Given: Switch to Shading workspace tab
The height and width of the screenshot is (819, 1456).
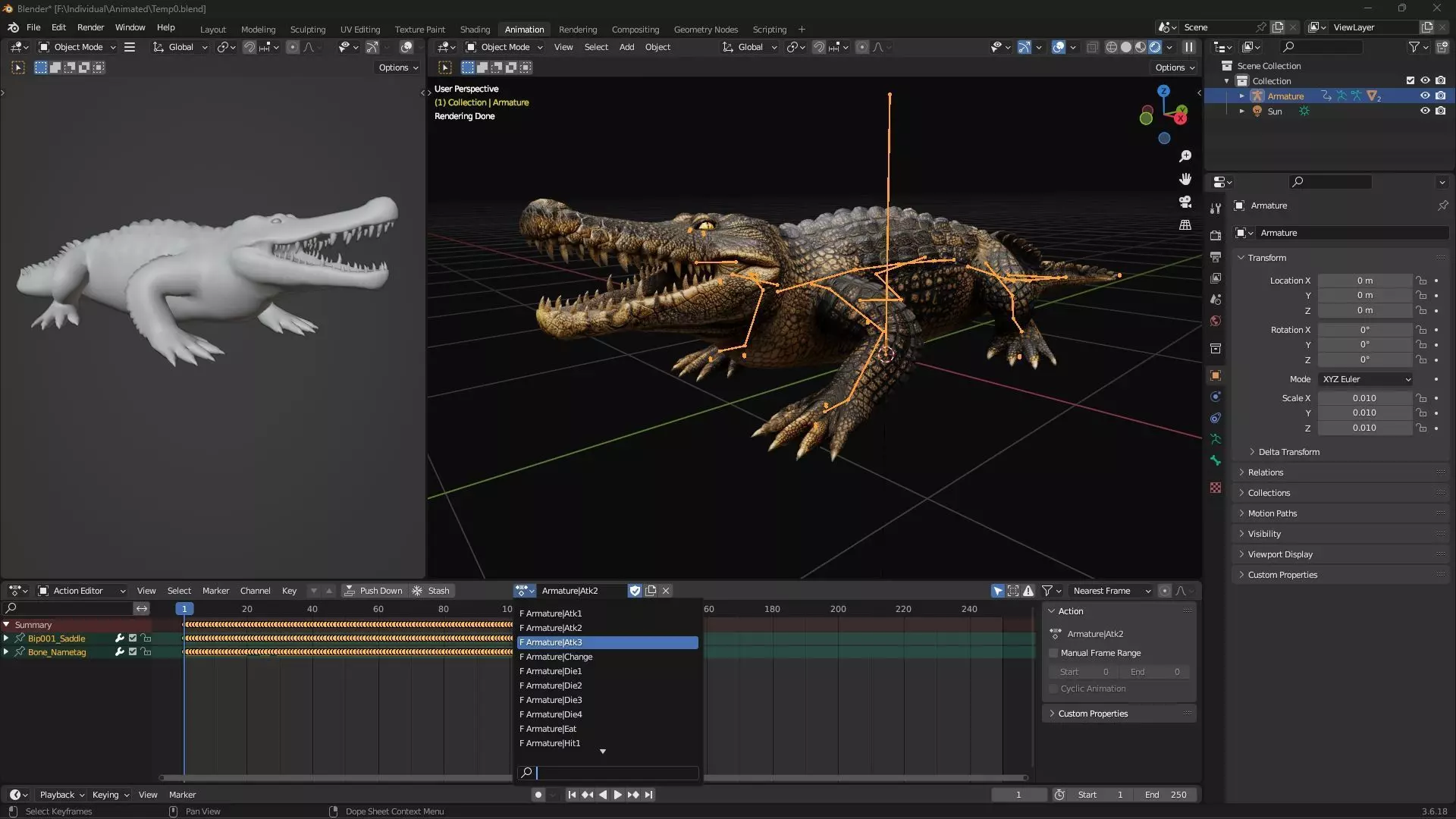Looking at the screenshot, I should pos(475,30).
